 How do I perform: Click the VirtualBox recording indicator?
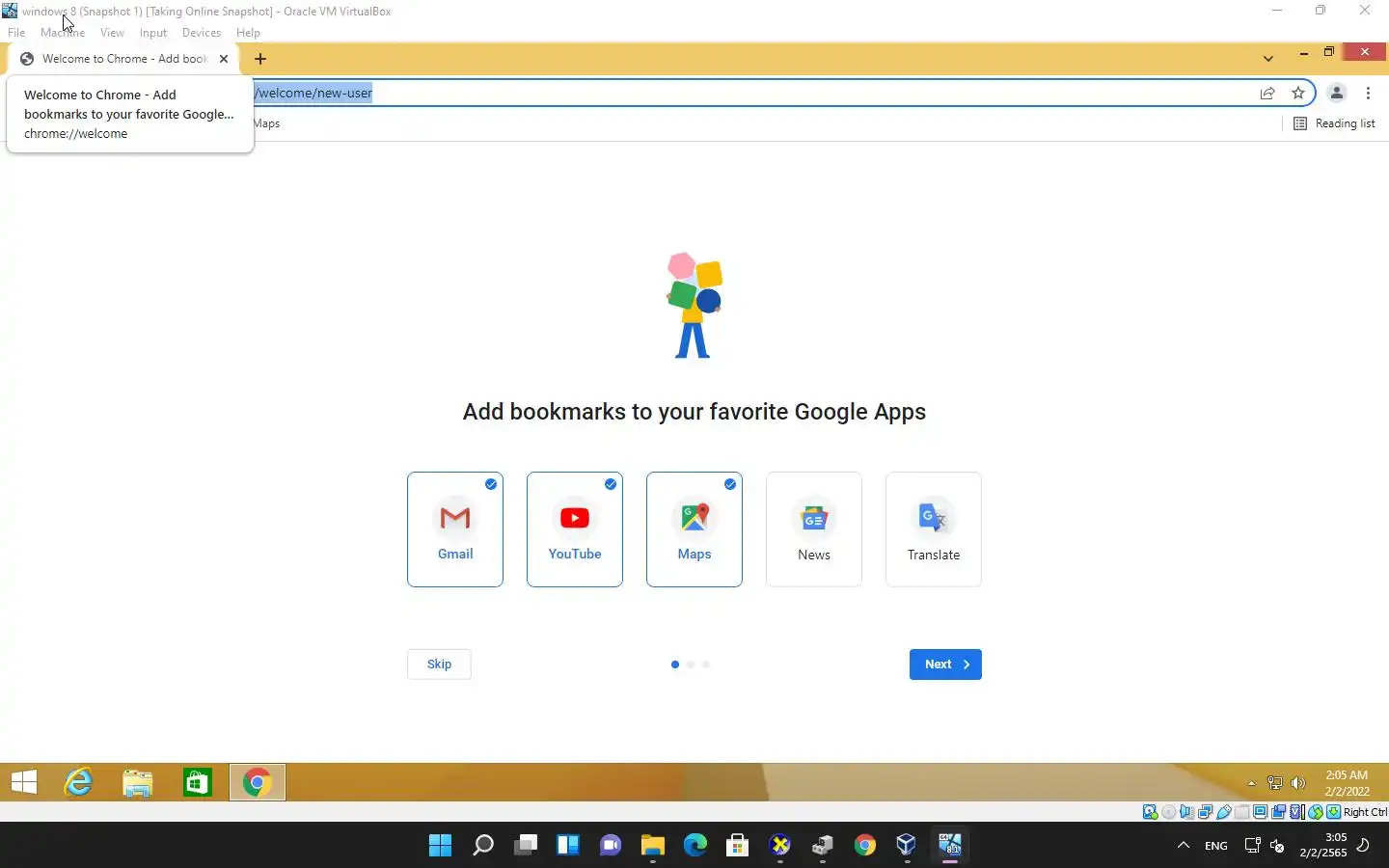(x=1279, y=812)
